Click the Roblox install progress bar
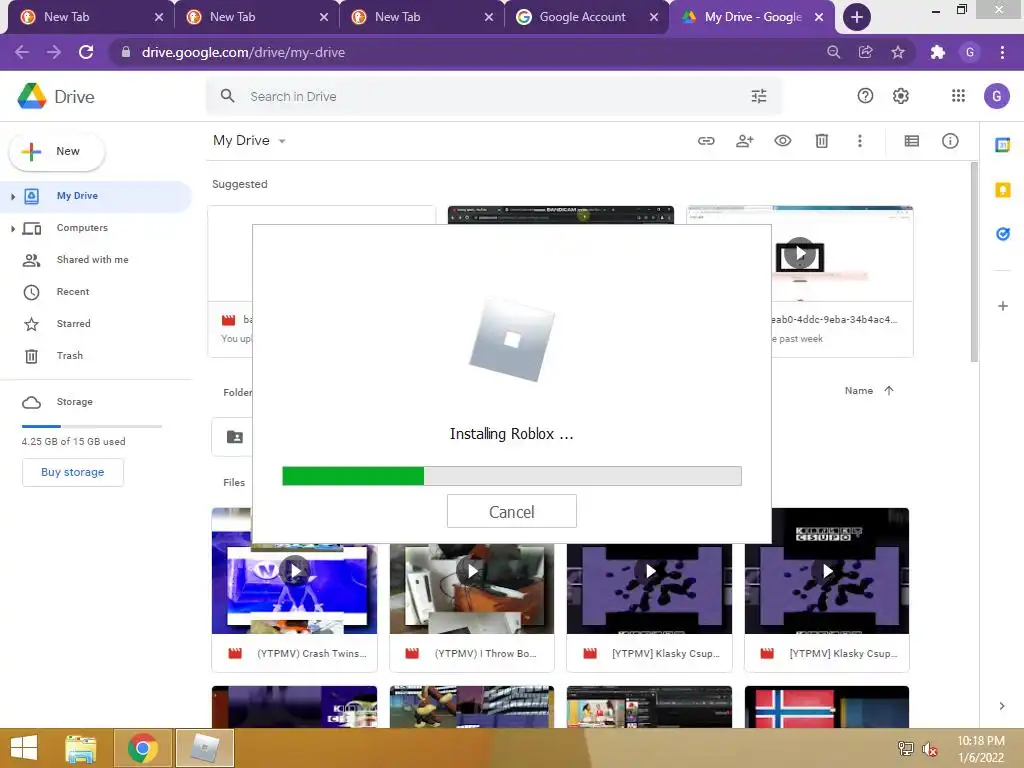 [511, 476]
